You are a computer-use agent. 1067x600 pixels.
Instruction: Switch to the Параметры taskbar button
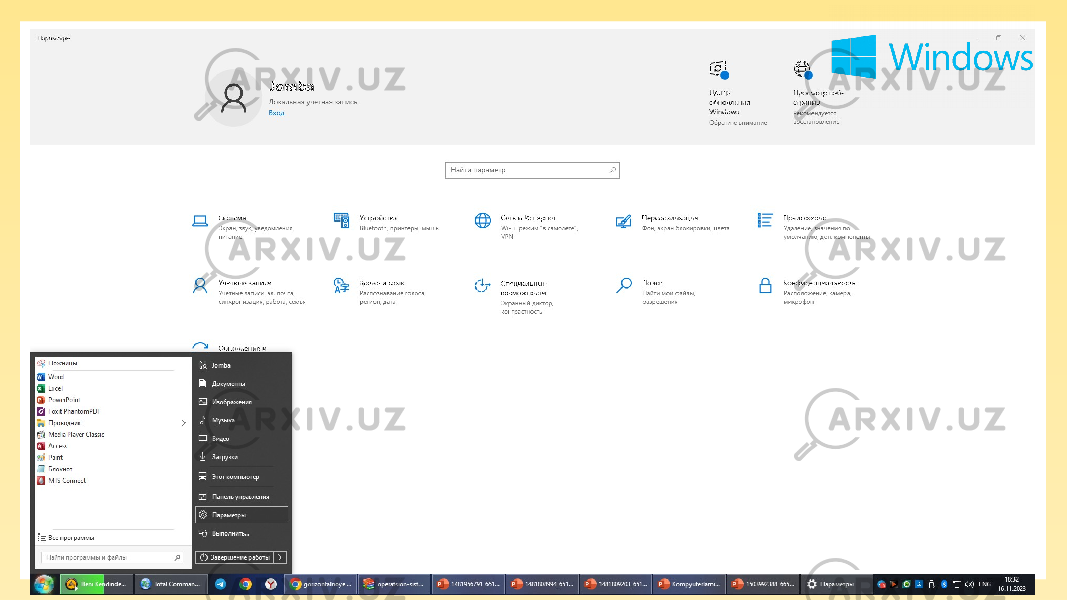pyautogui.click(x=834, y=584)
